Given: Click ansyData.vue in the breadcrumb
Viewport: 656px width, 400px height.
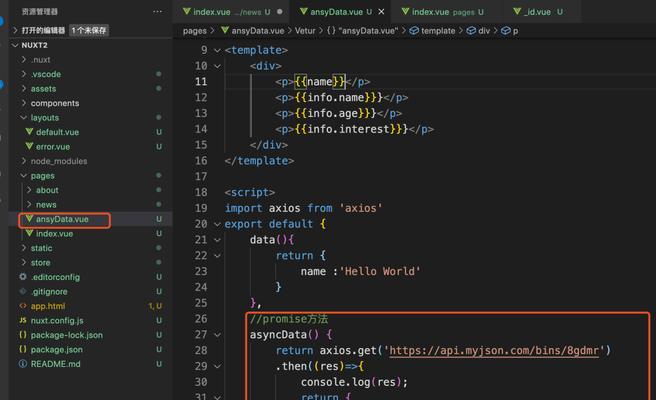Looking at the screenshot, I should coord(258,31).
